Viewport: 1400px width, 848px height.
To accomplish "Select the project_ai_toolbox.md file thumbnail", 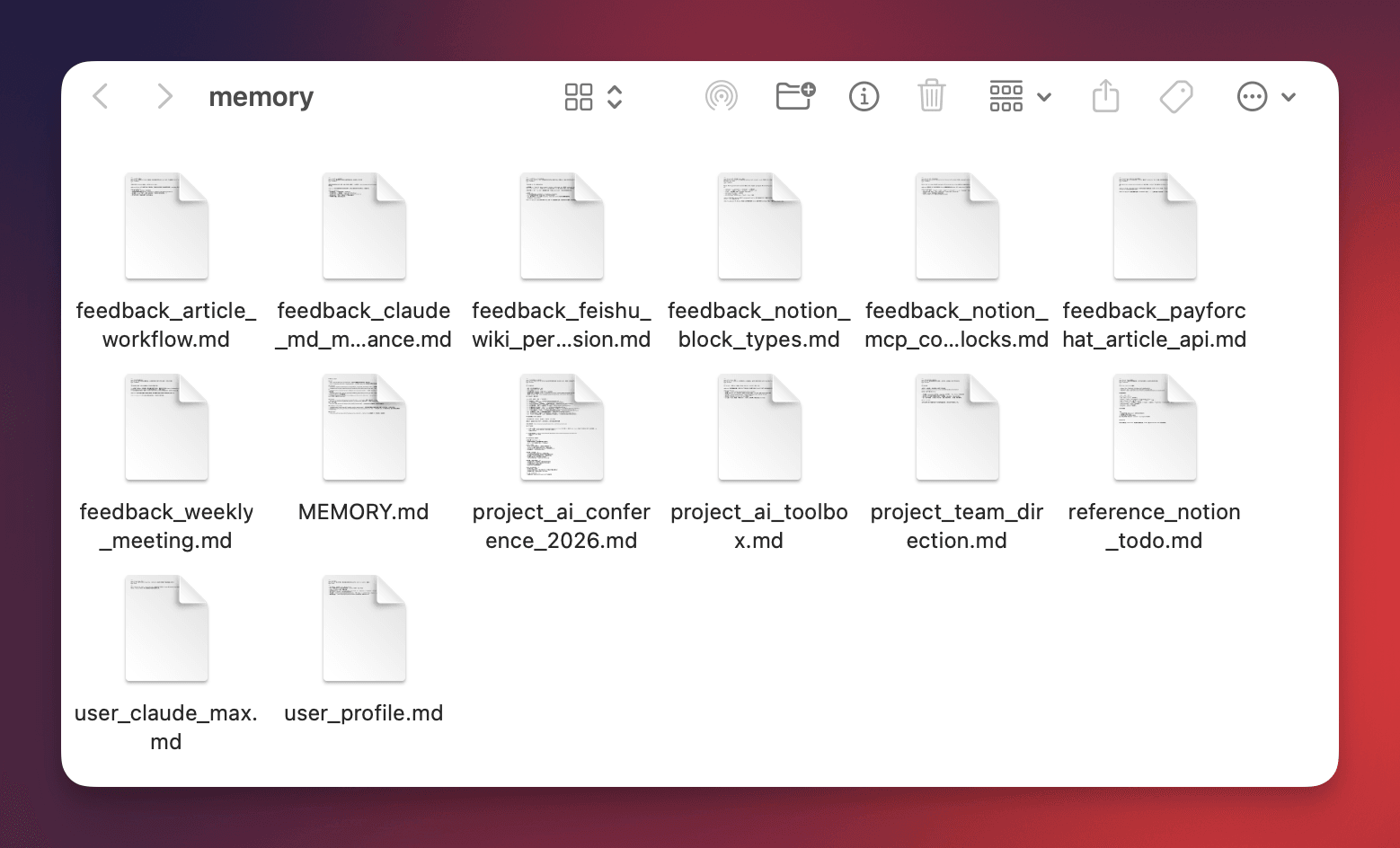I will (x=759, y=427).
